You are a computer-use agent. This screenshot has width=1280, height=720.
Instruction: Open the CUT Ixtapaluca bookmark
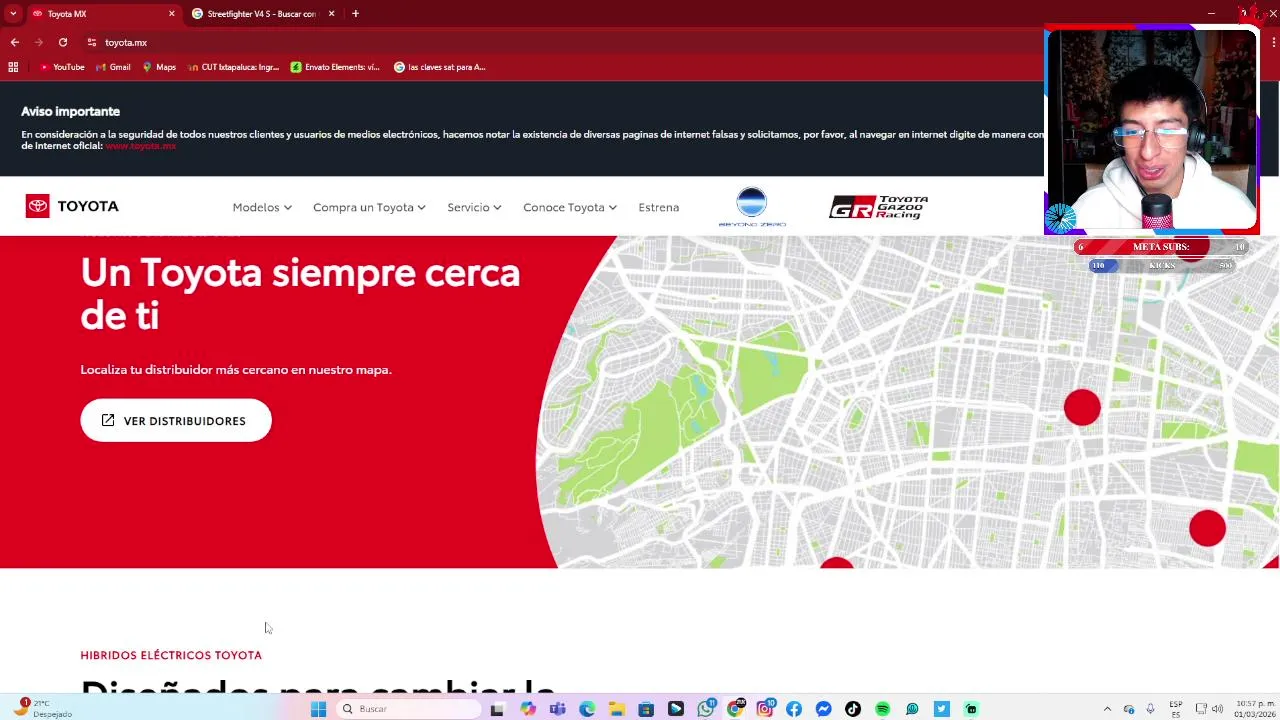click(233, 67)
